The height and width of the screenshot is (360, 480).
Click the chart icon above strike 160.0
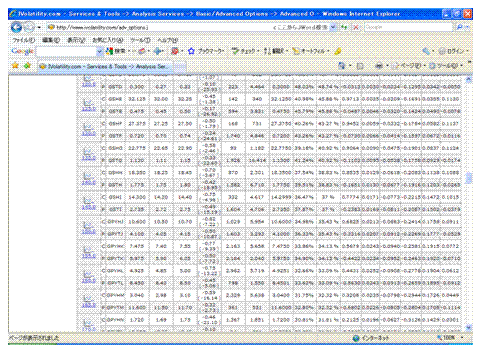88,274
